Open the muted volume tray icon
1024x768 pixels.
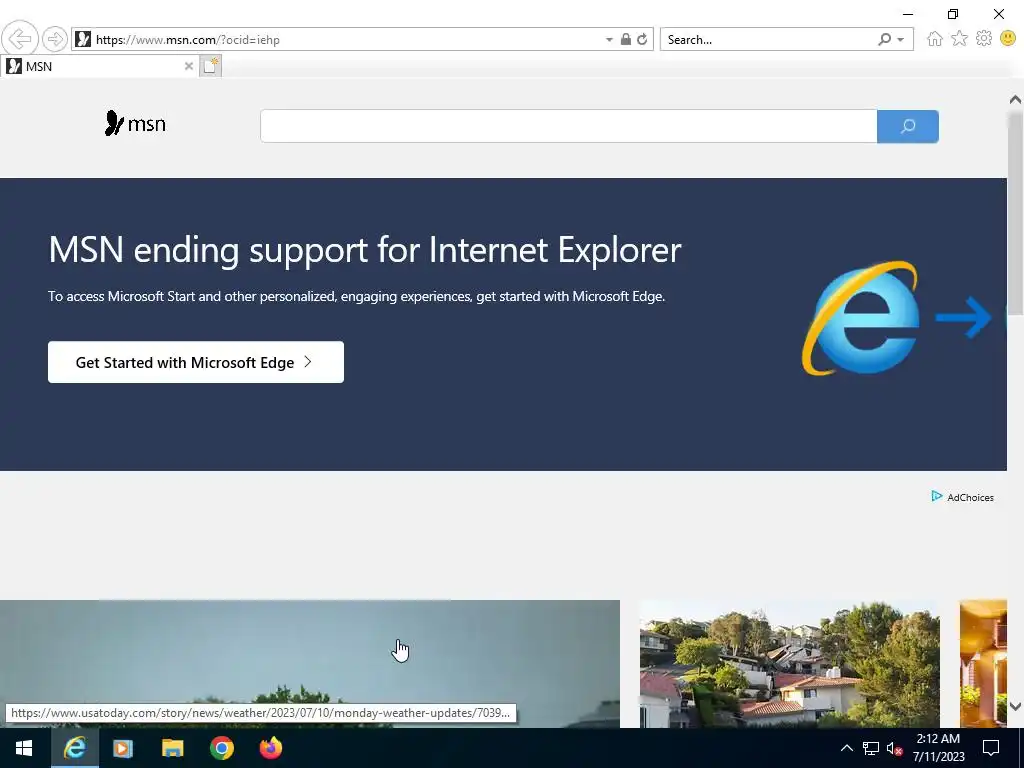(x=894, y=748)
